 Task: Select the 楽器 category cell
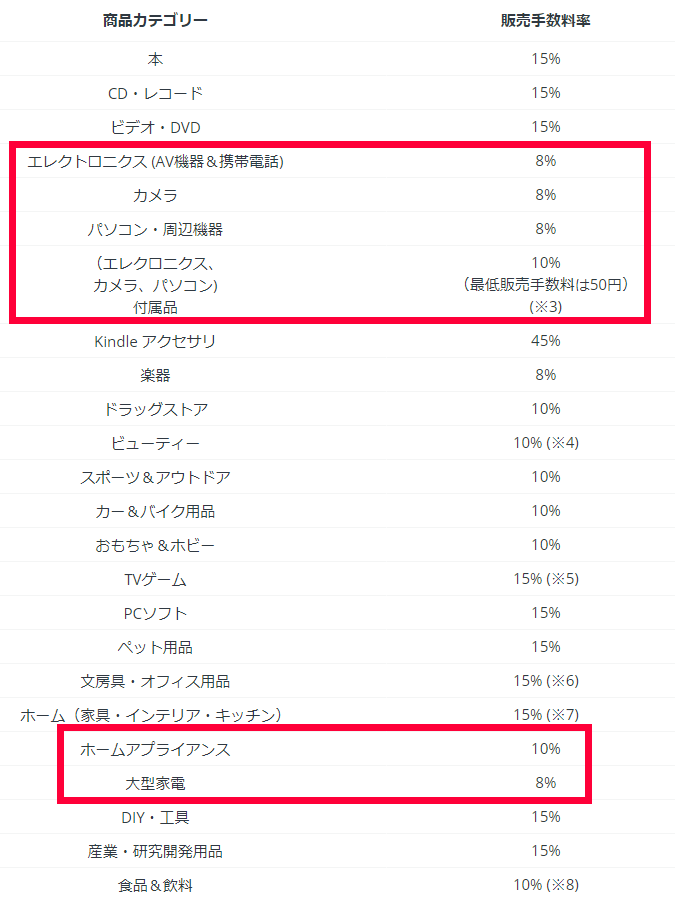[155, 375]
